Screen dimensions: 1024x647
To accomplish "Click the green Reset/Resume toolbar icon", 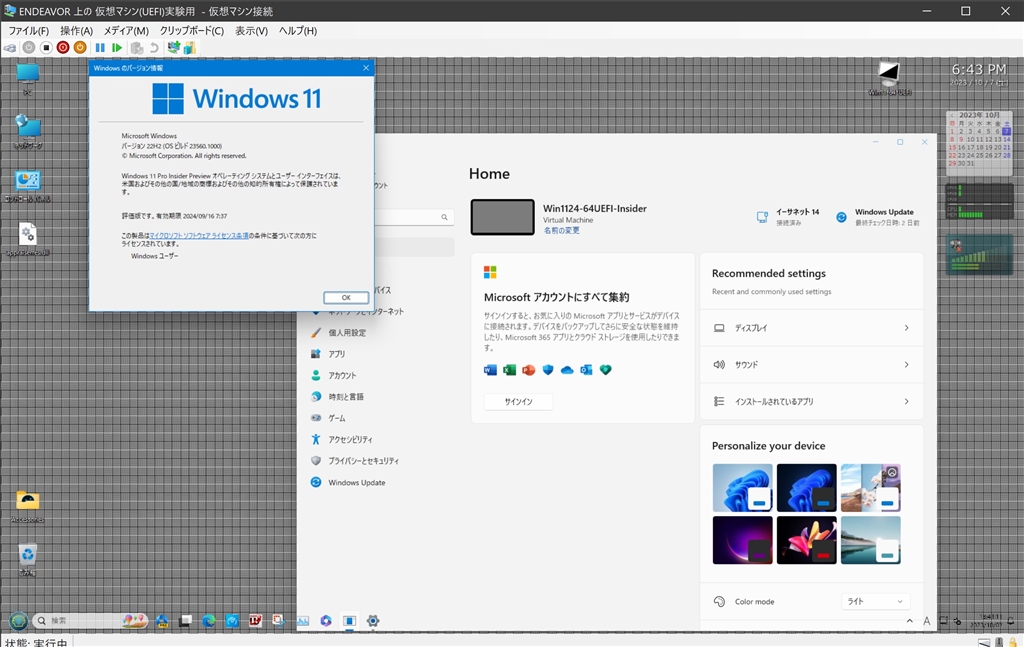I will pos(117,48).
